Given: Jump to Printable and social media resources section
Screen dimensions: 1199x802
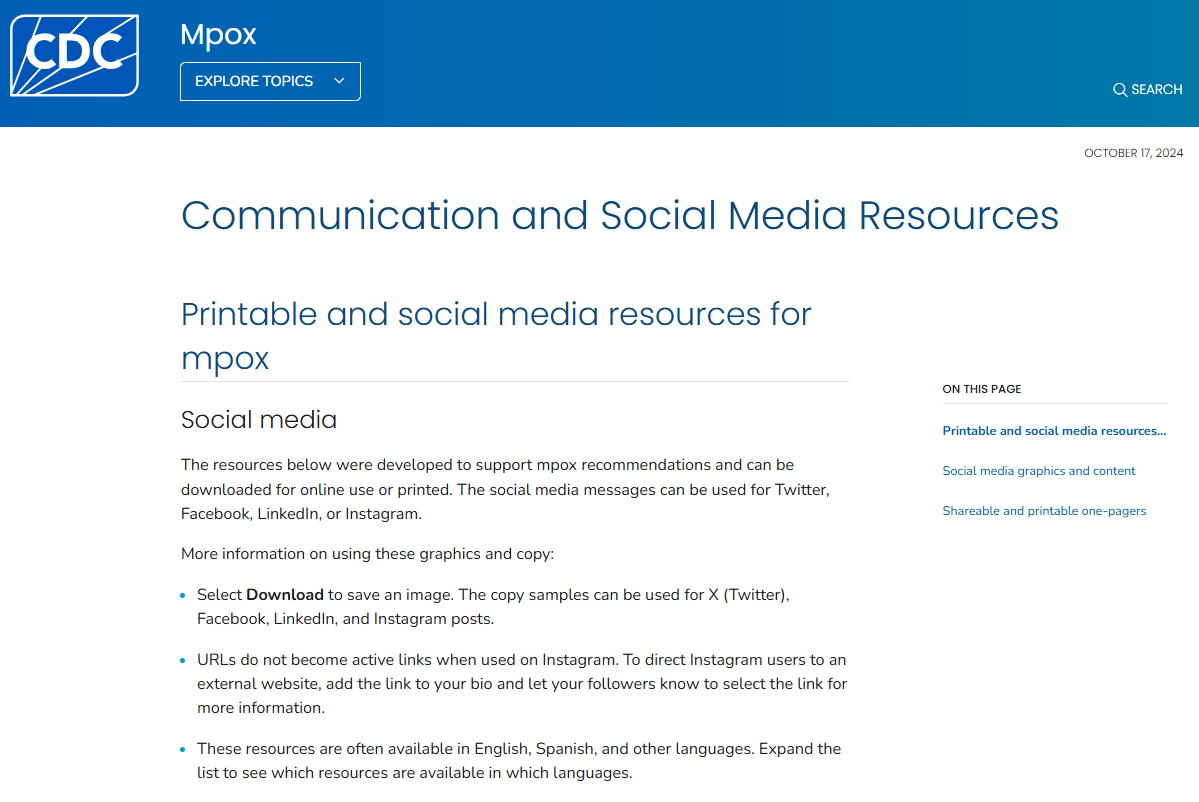Looking at the screenshot, I should pyautogui.click(x=1054, y=431).
